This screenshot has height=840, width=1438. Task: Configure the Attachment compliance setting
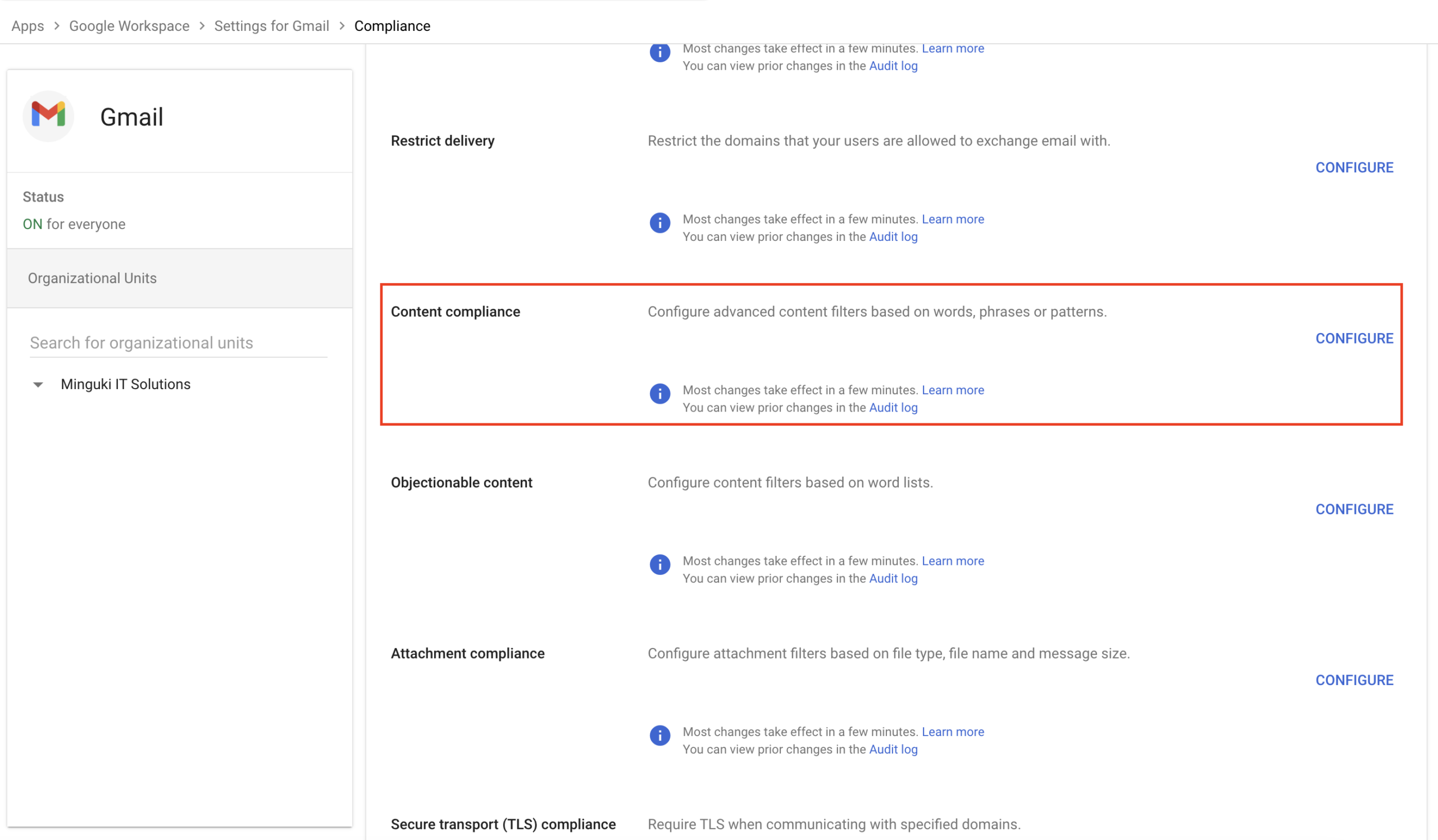(1354, 680)
